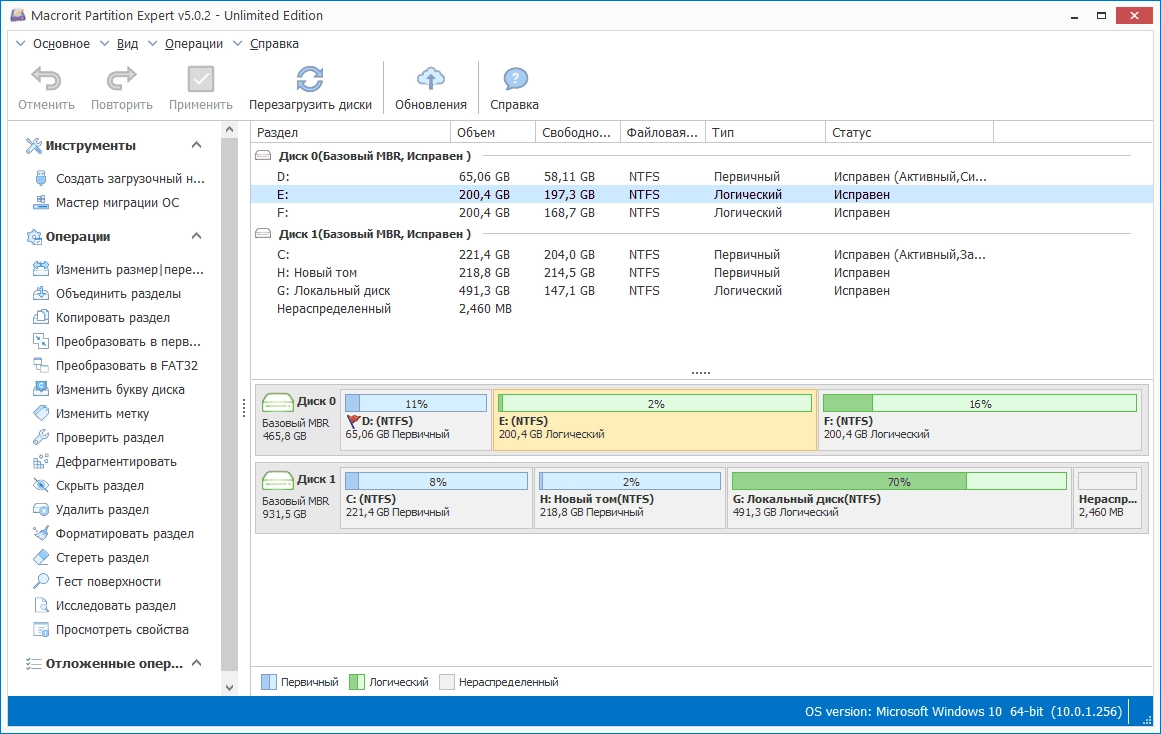Run Проверить раздел operation

[x=99, y=438]
